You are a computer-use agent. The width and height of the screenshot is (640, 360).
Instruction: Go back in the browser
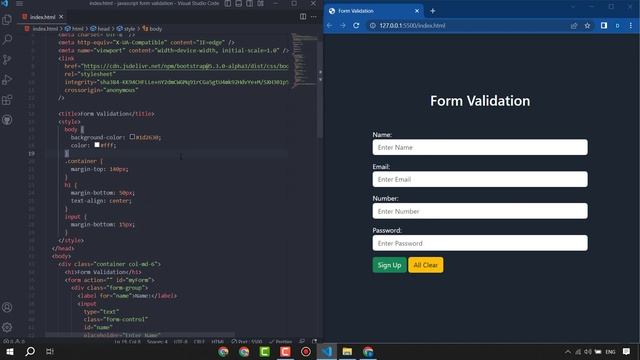329,25
